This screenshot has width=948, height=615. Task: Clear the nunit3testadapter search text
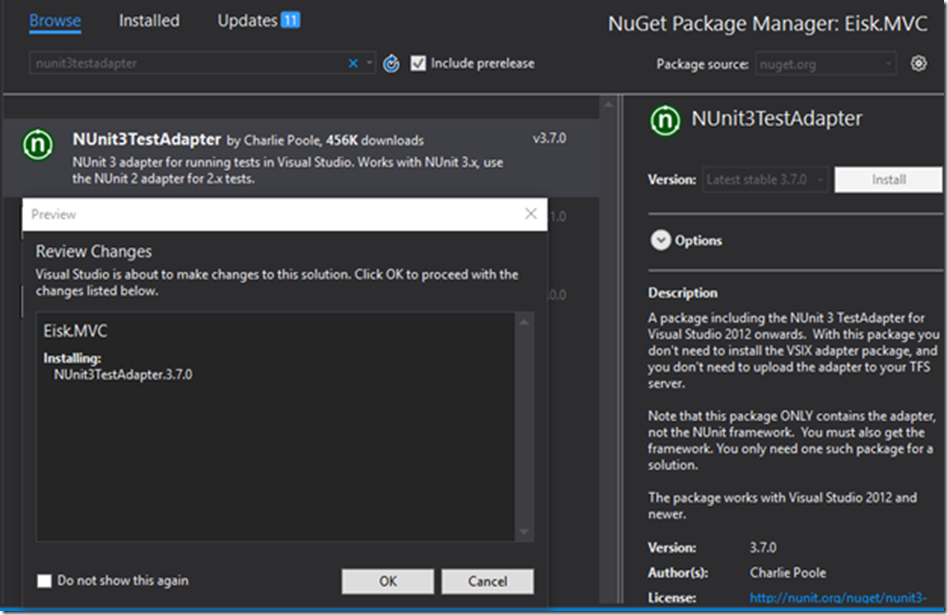coord(353,63)
